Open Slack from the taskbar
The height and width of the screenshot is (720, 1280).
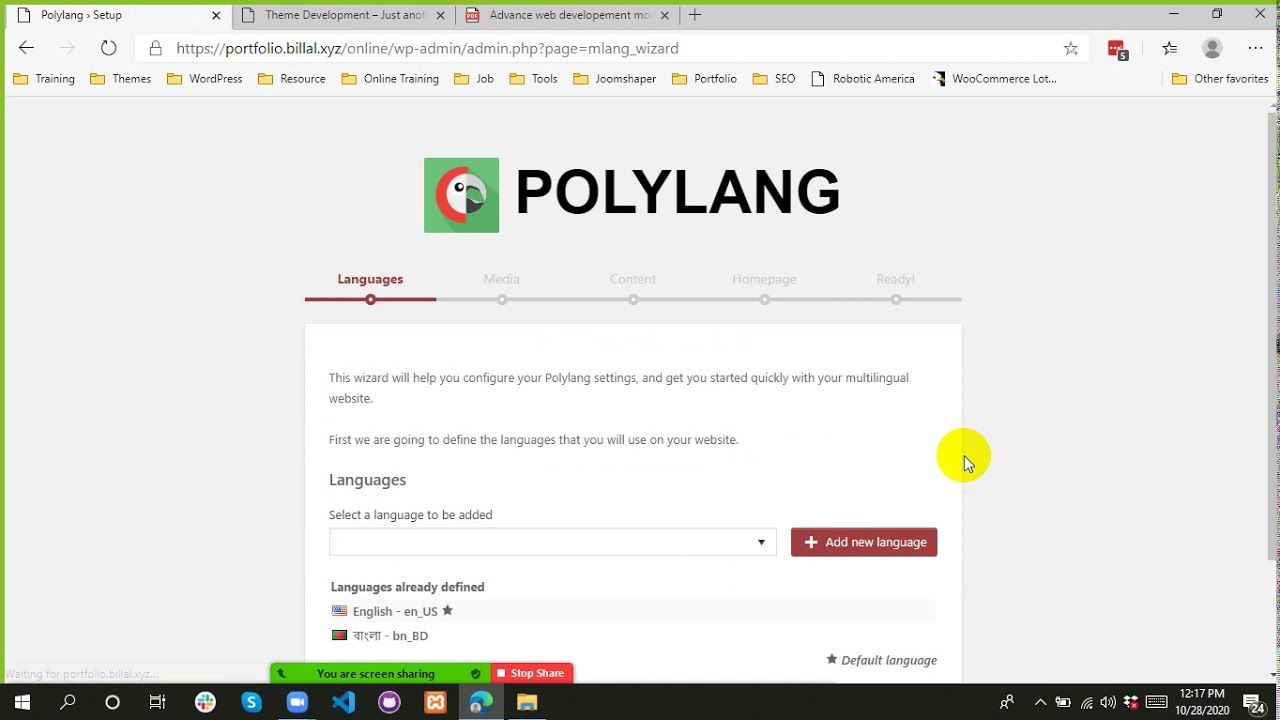tap(205, 702)
